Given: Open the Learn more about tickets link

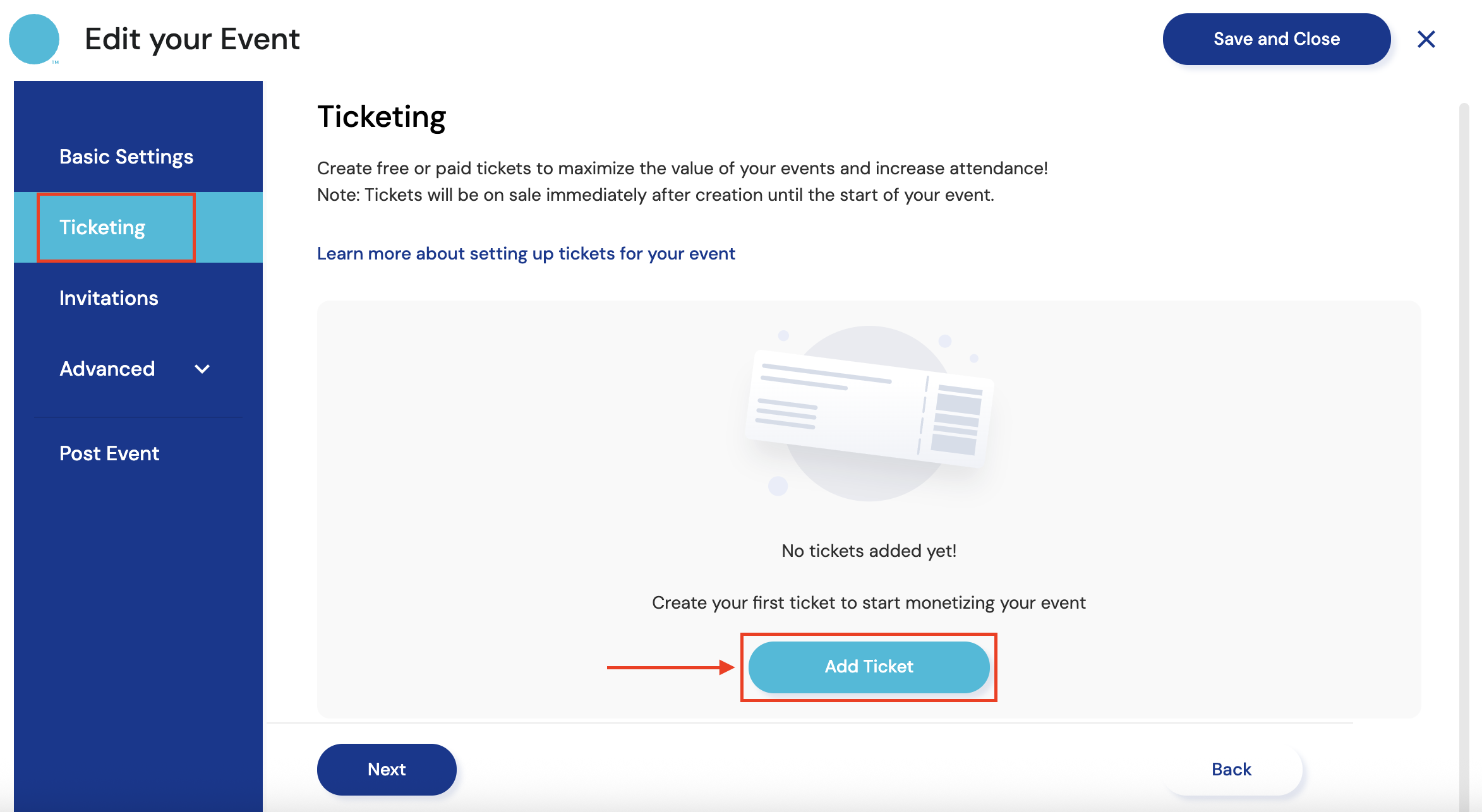Looking at the screenshot, I should click(526, 254).
